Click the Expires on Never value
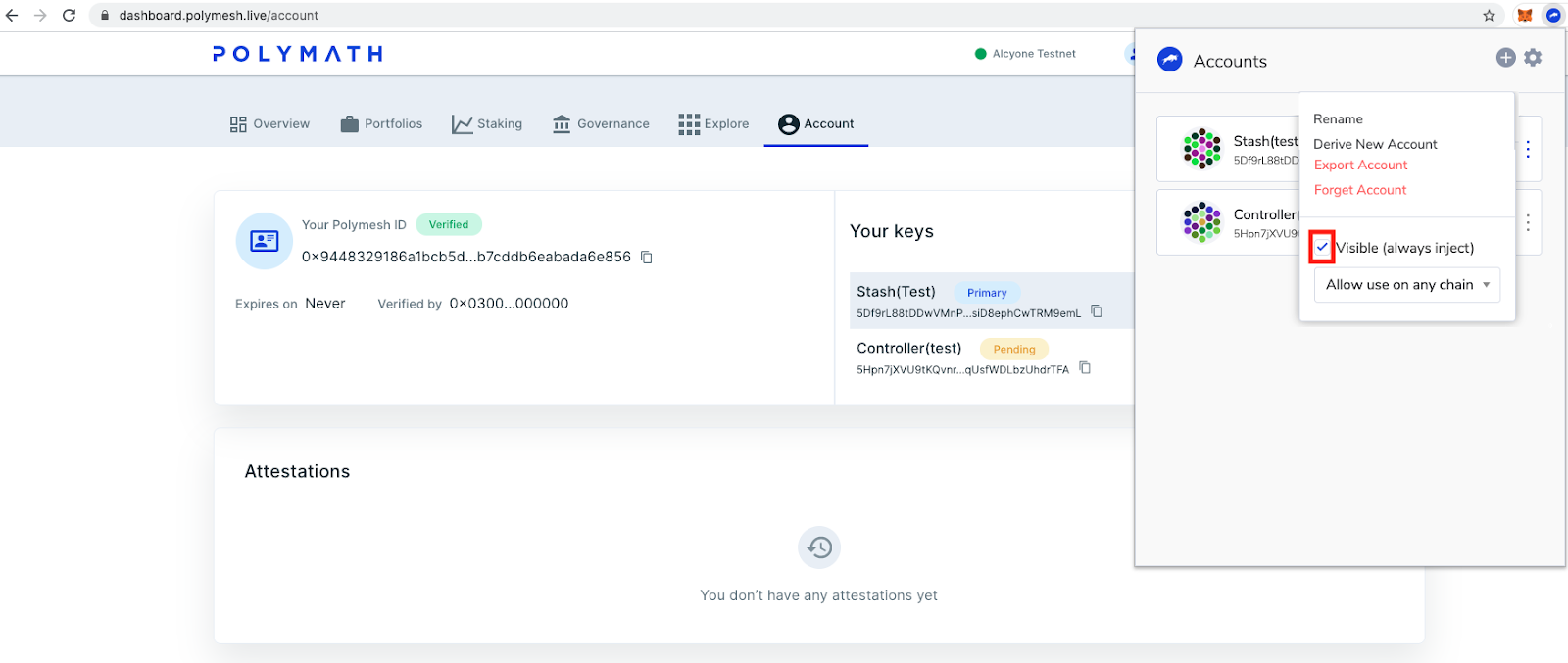This screenshot has width=1568, height=663. pyautogui.click(x=325, y=304)
